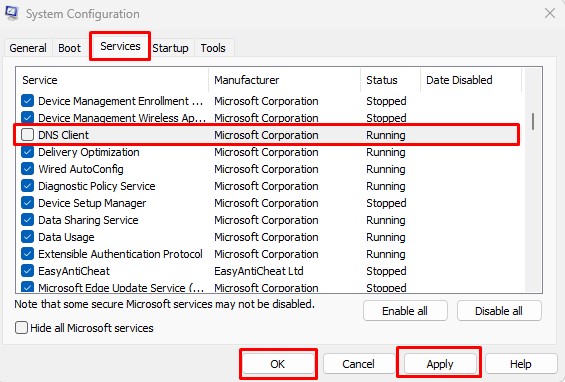
Task: Sort by the Service column header
Action: (112, 80)
